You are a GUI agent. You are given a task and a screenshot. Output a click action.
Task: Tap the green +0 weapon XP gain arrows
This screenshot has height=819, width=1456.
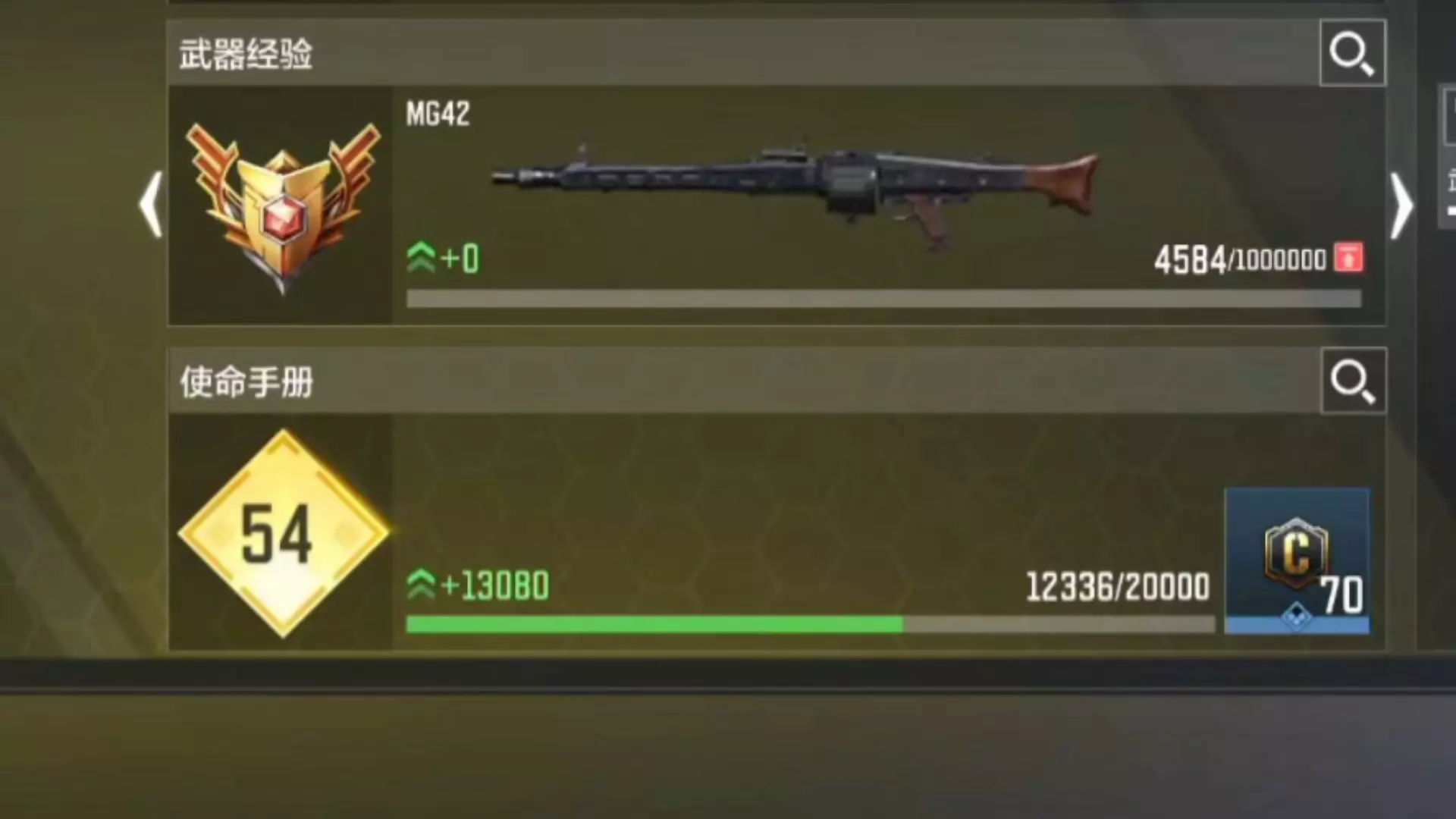(x=421, y=258)
